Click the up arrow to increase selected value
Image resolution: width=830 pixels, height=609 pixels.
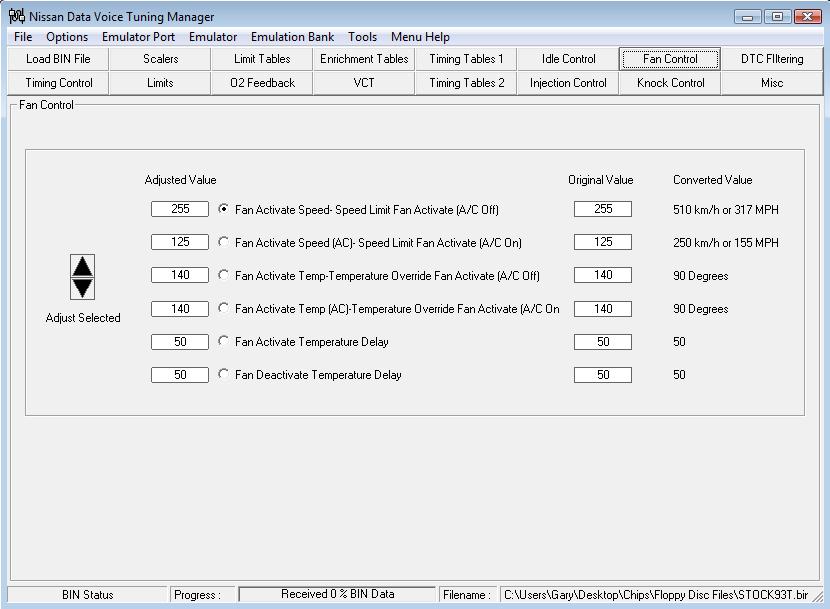[x=83, y=266]
